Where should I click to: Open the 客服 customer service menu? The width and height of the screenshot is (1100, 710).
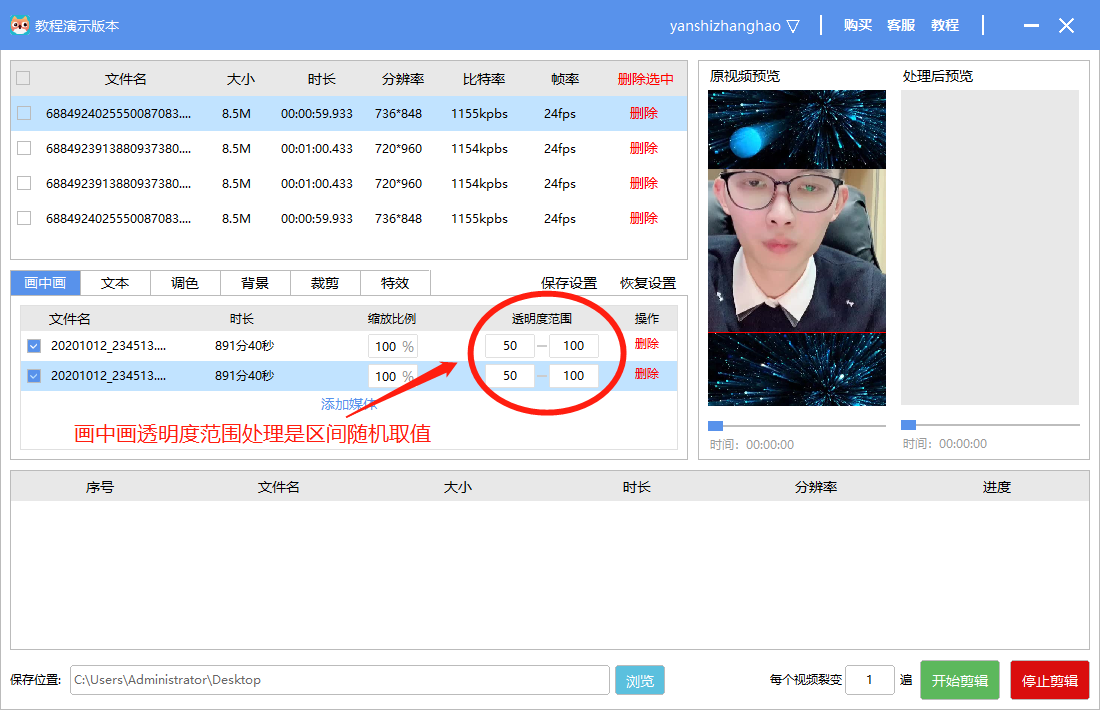pos(901,25)
